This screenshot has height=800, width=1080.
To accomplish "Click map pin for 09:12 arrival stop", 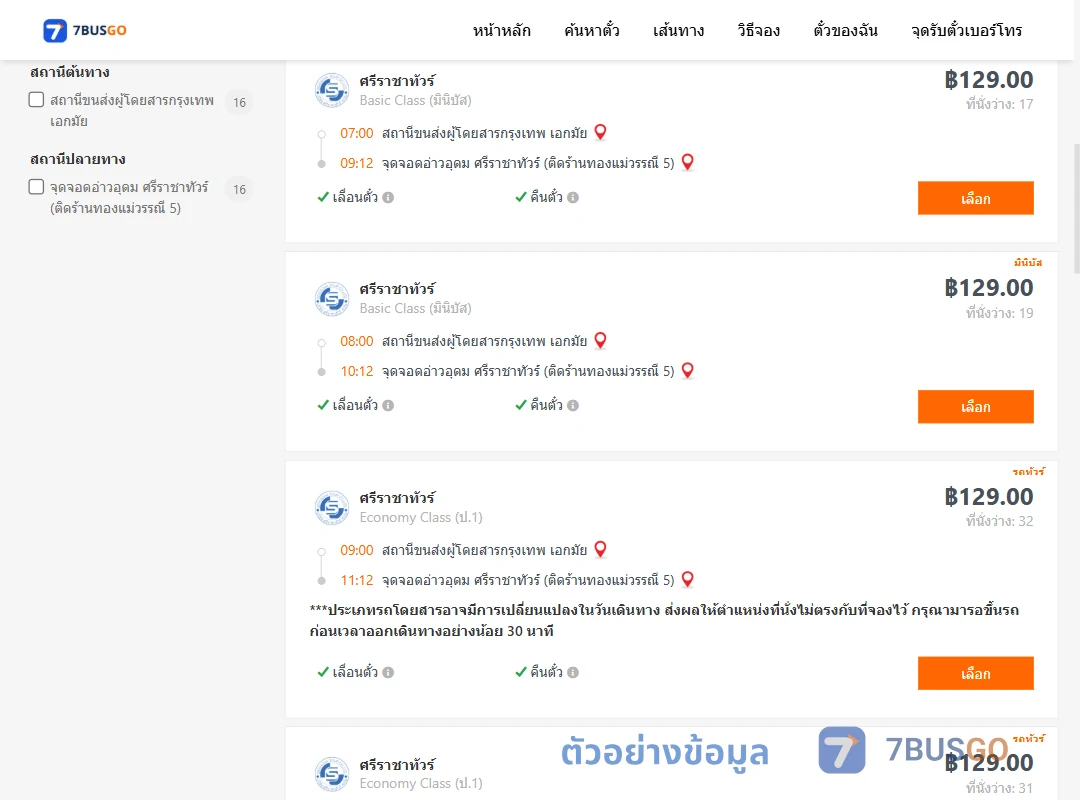I will [687, 162].
